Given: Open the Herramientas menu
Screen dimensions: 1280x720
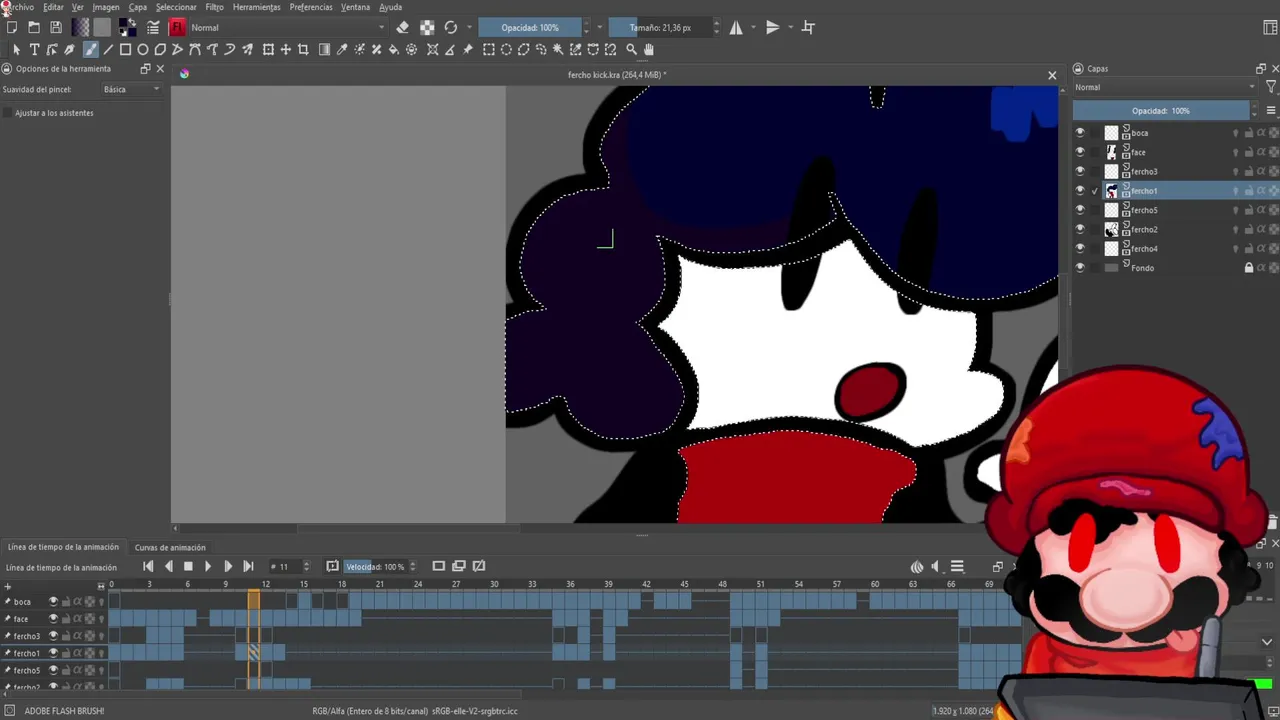Looking at the screenshot, I should [x=257, y=7].
